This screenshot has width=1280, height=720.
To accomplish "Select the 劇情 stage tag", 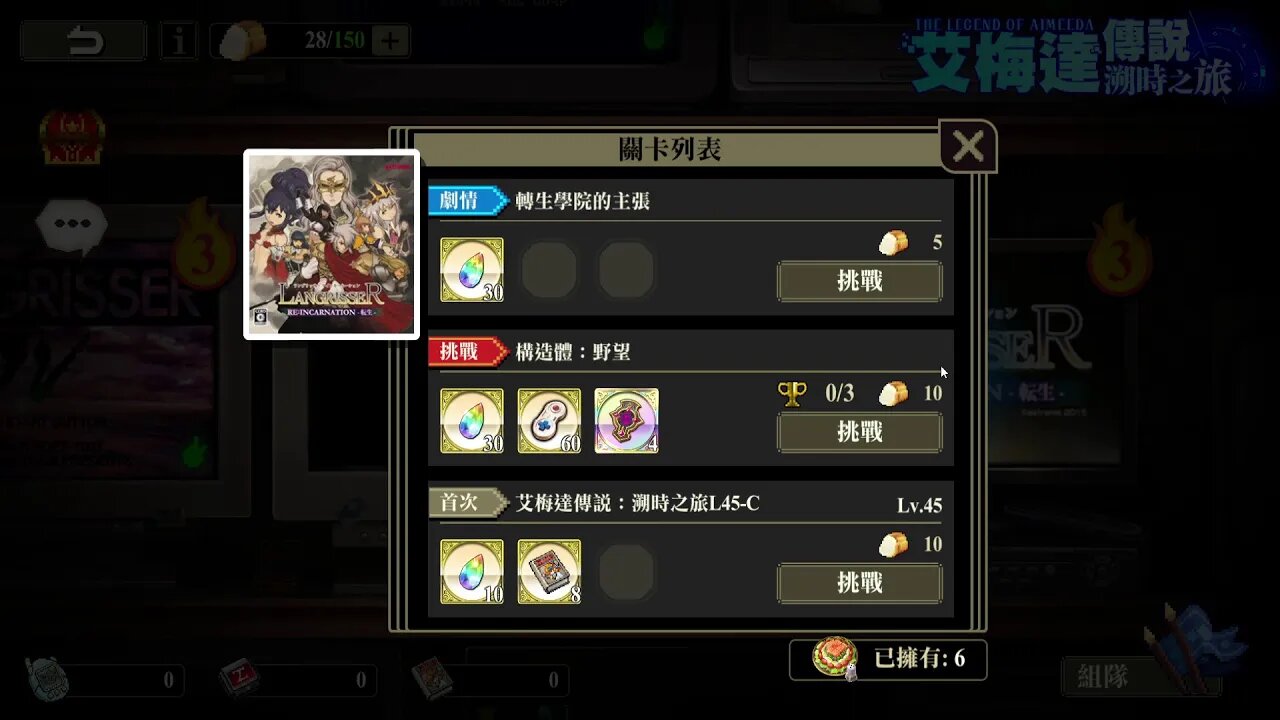I will pyautogui.click(x=467, y=200).
